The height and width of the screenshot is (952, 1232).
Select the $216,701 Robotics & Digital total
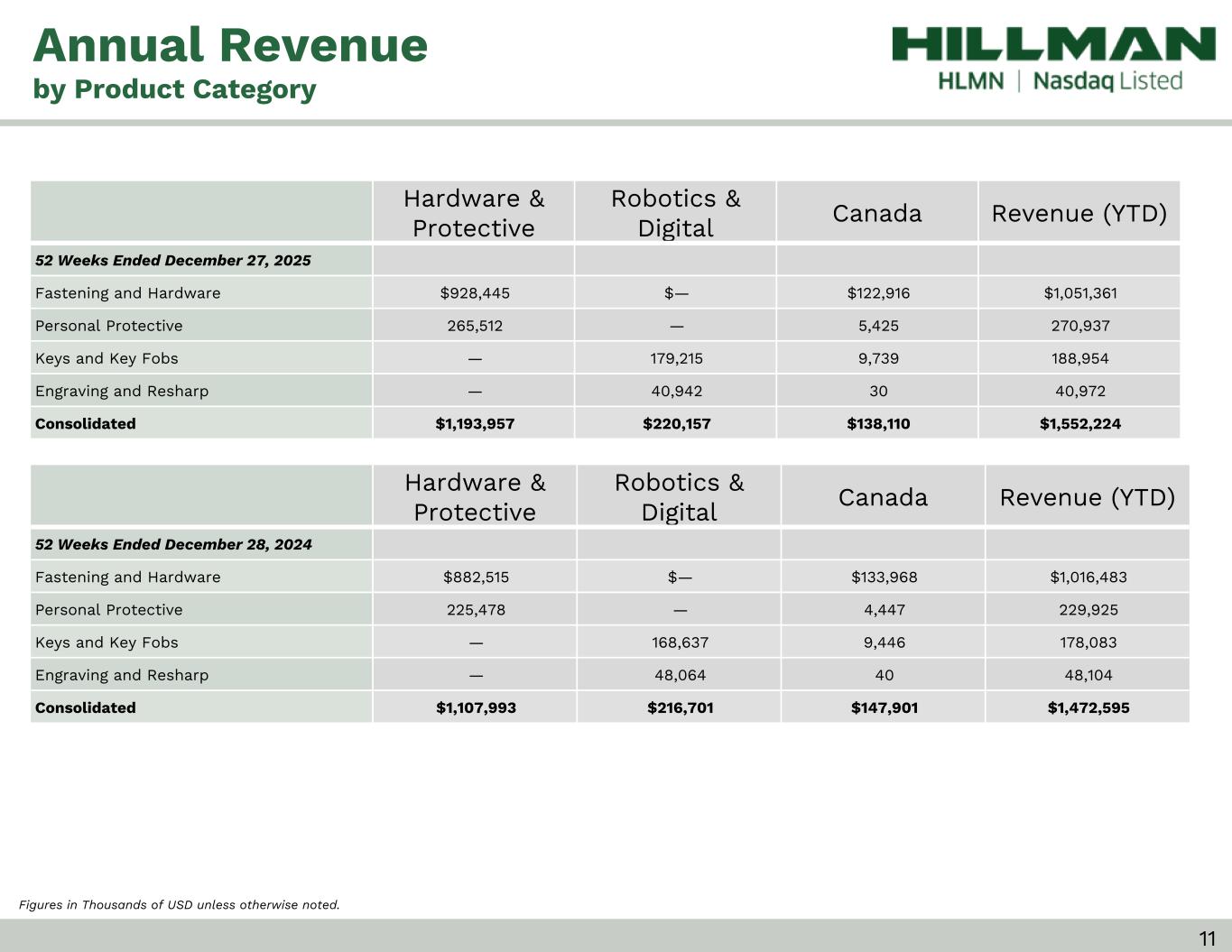pyautogui.click(x=680, y=708)
